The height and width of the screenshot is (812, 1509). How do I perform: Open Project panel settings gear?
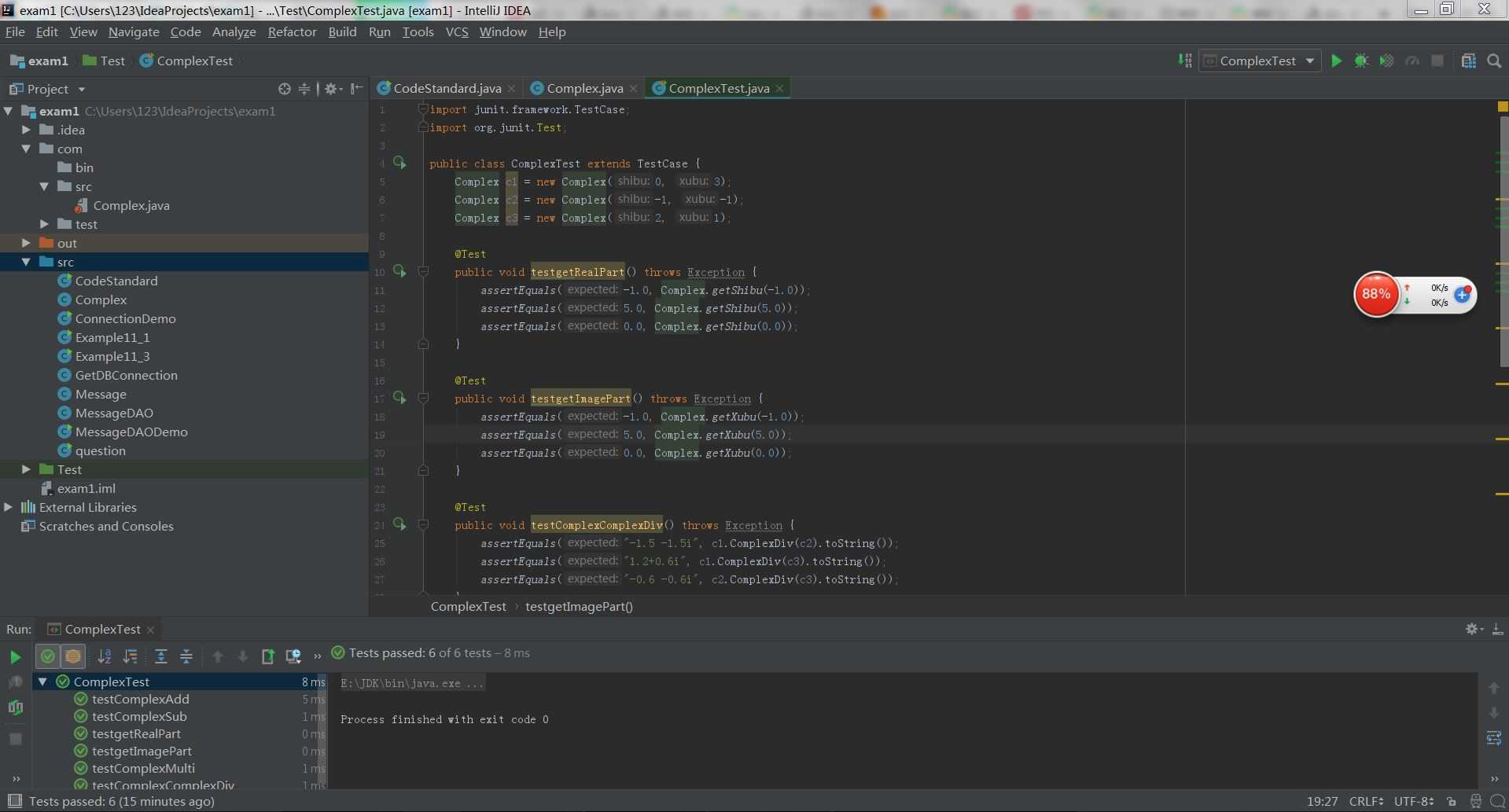point(333,89)
